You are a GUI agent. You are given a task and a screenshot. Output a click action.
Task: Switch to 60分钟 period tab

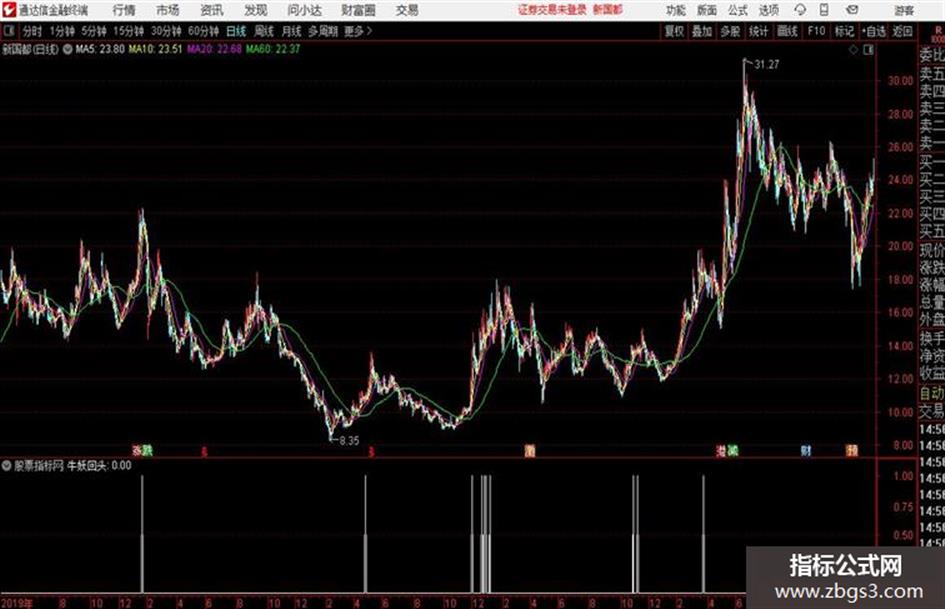[x=203, y=31]
